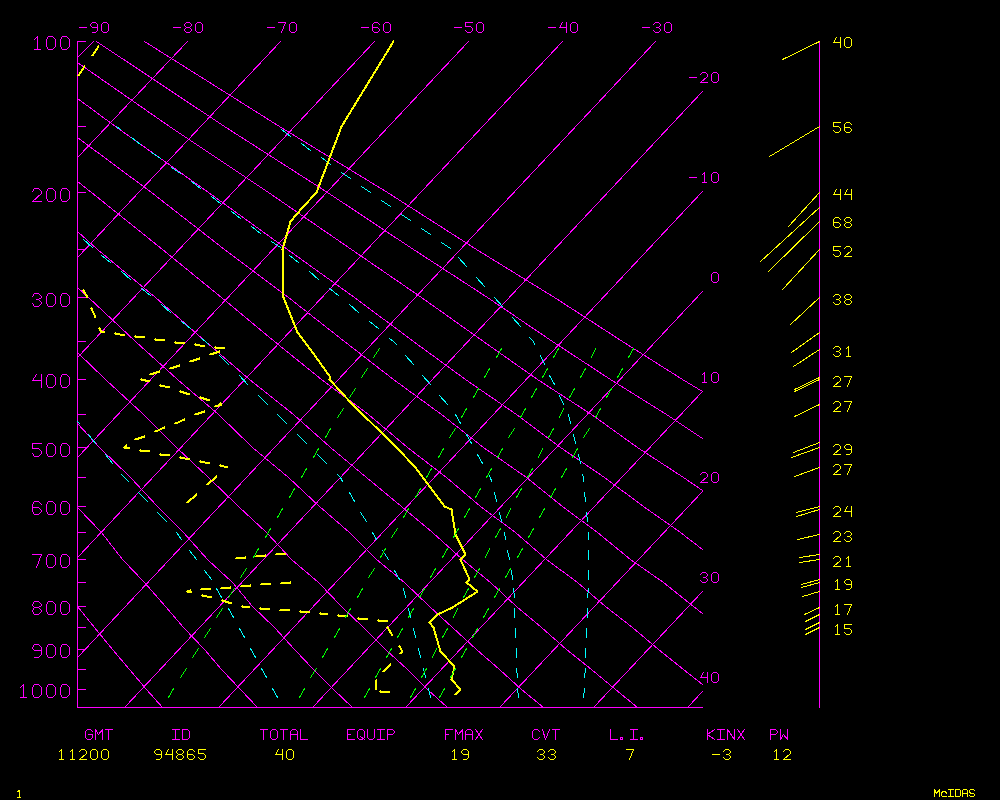Click the 100 pressure level label
Image resolution: width=1000 pixels, height=800 pixels.
point(51,43)
